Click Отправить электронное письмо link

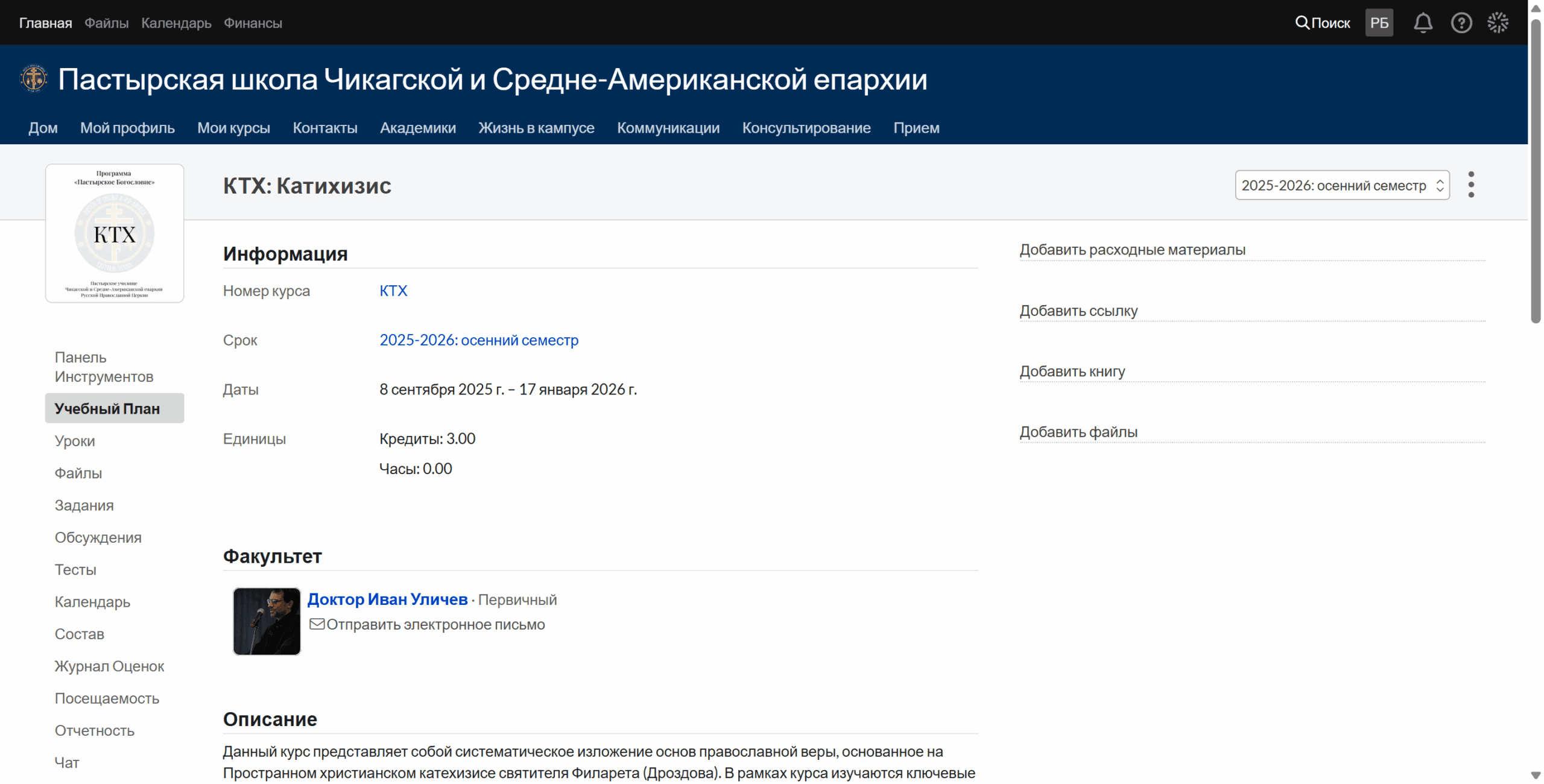(435, 624)
